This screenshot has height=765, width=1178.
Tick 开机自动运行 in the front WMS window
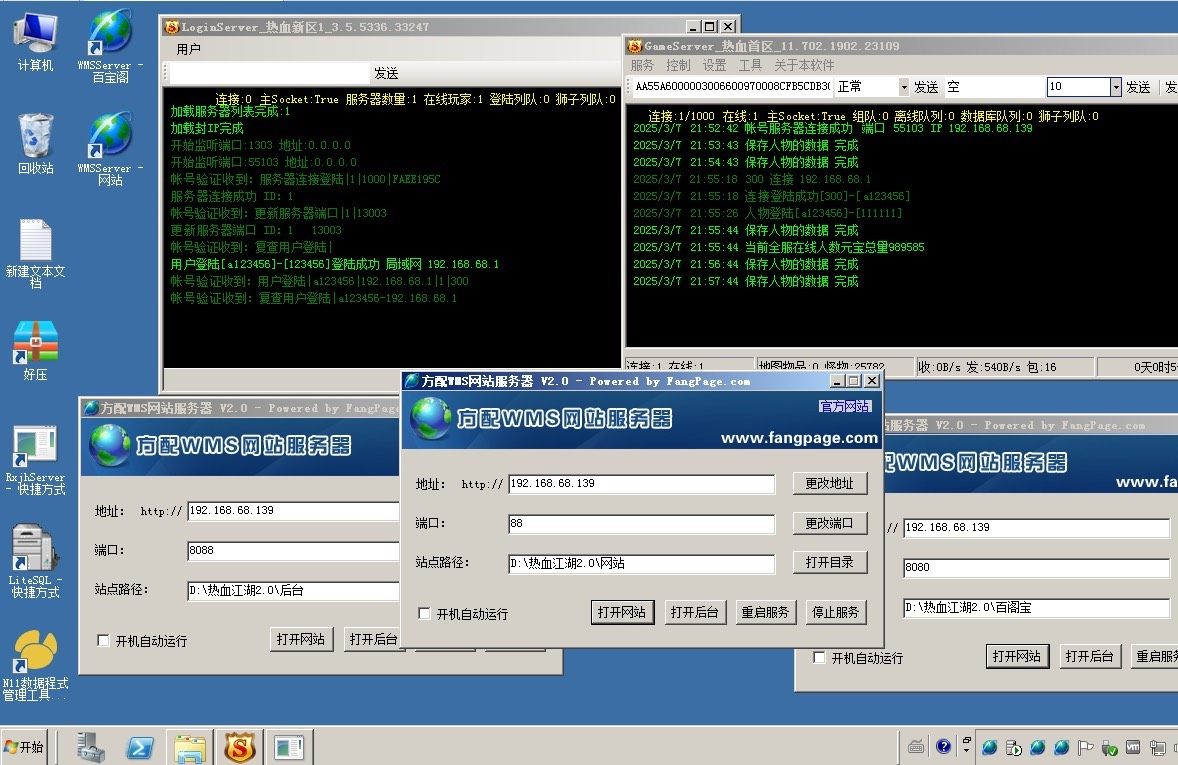[424, 613]
